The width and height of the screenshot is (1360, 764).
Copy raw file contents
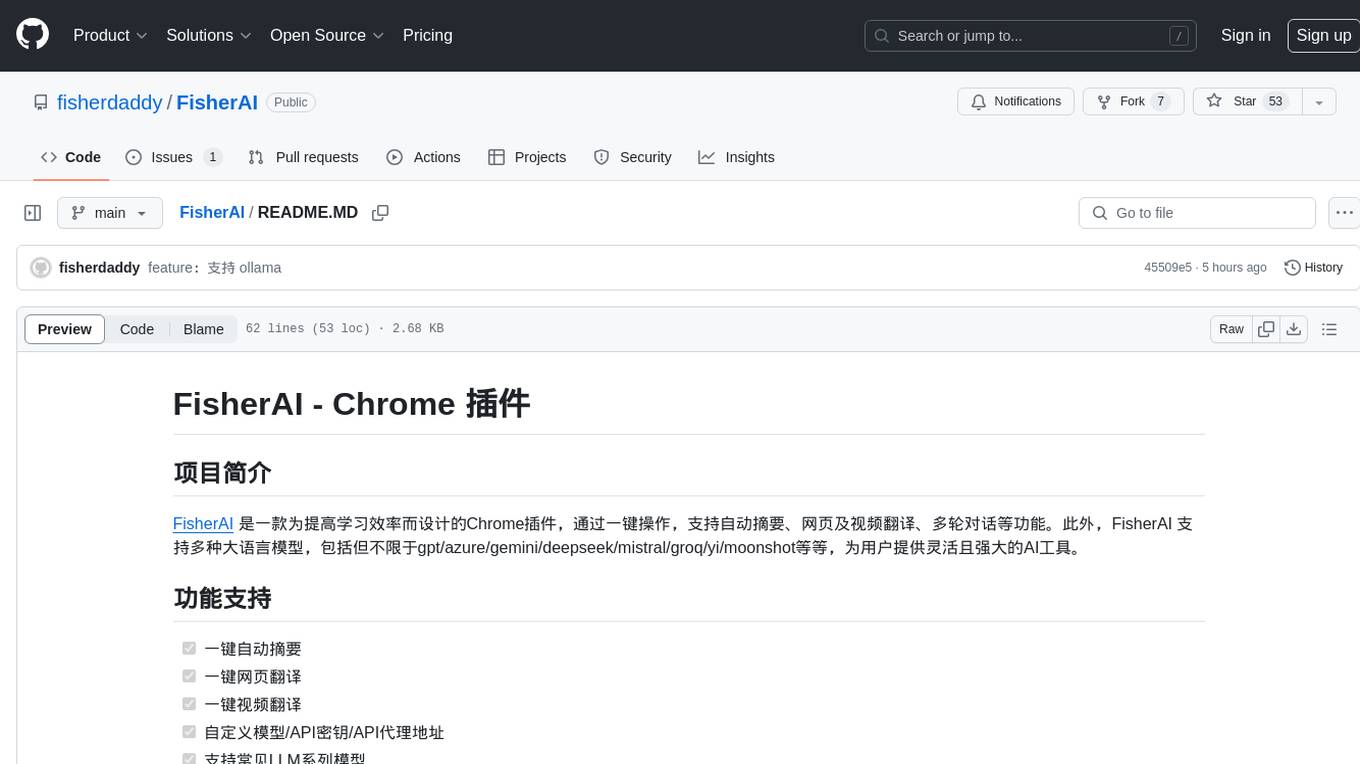1266,329
